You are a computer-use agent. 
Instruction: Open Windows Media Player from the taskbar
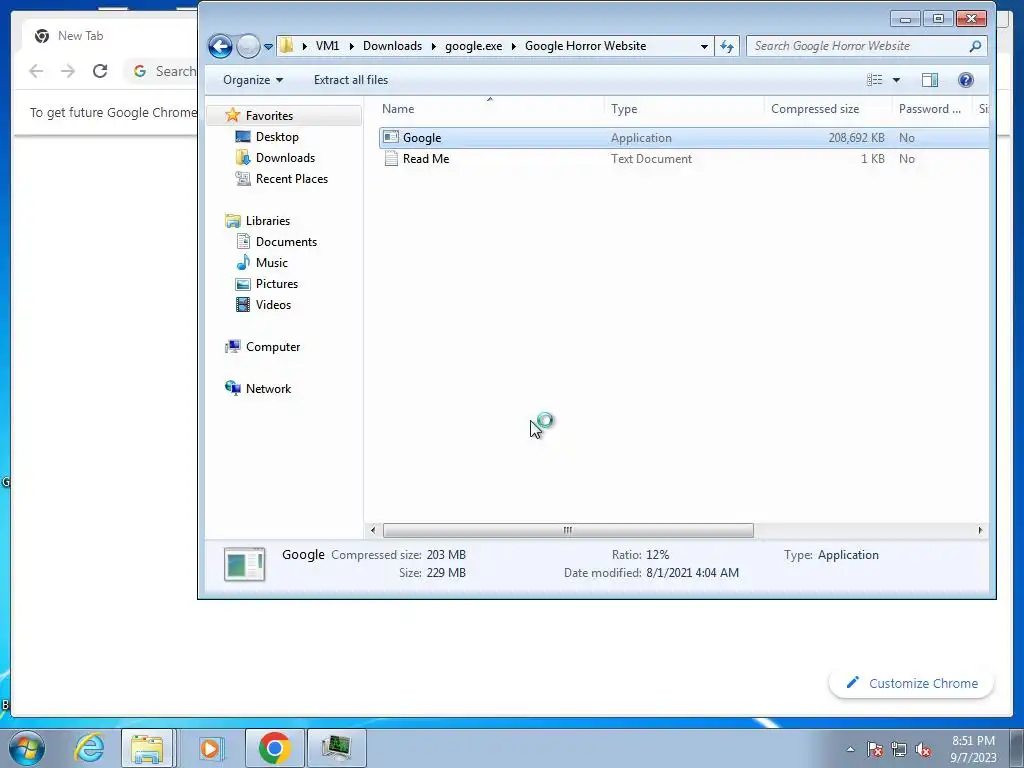(210, 748)
